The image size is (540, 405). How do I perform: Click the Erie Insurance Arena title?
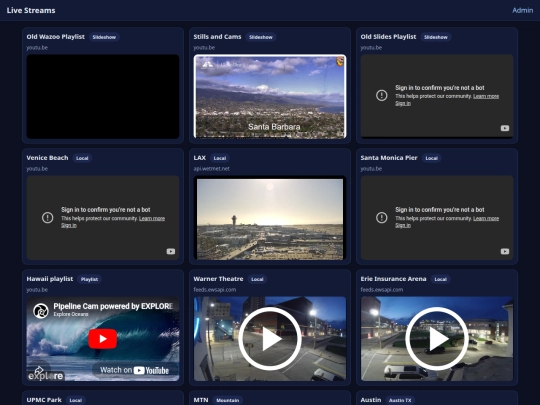(393, 279)
